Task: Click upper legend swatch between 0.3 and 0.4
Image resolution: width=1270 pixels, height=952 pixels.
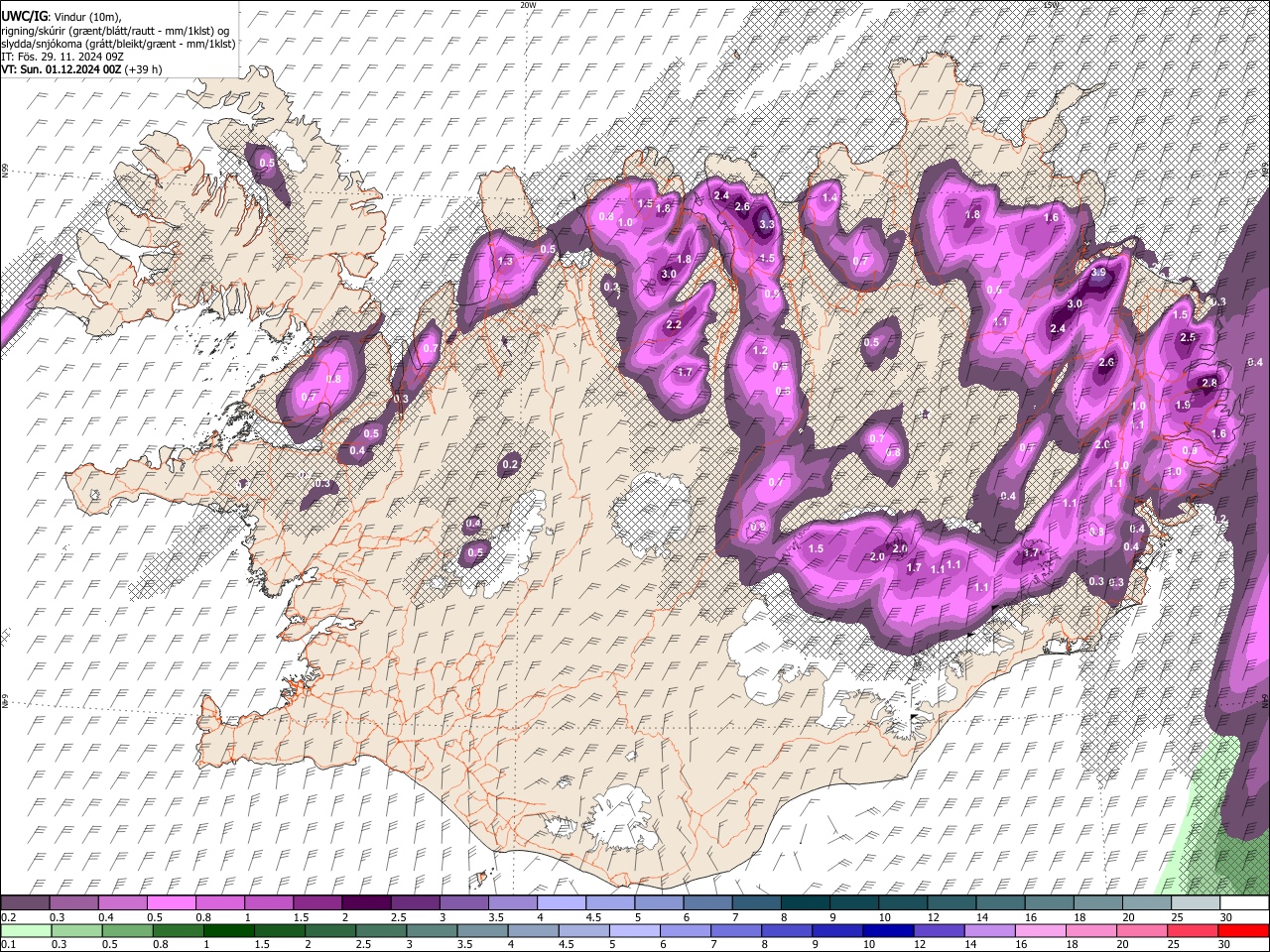Action: 73,903
